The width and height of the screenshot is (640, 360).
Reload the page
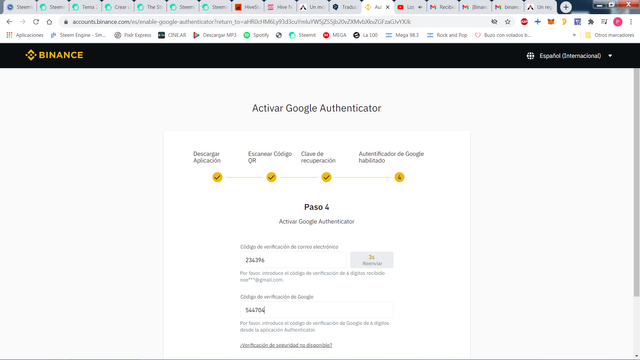point(36,22)
